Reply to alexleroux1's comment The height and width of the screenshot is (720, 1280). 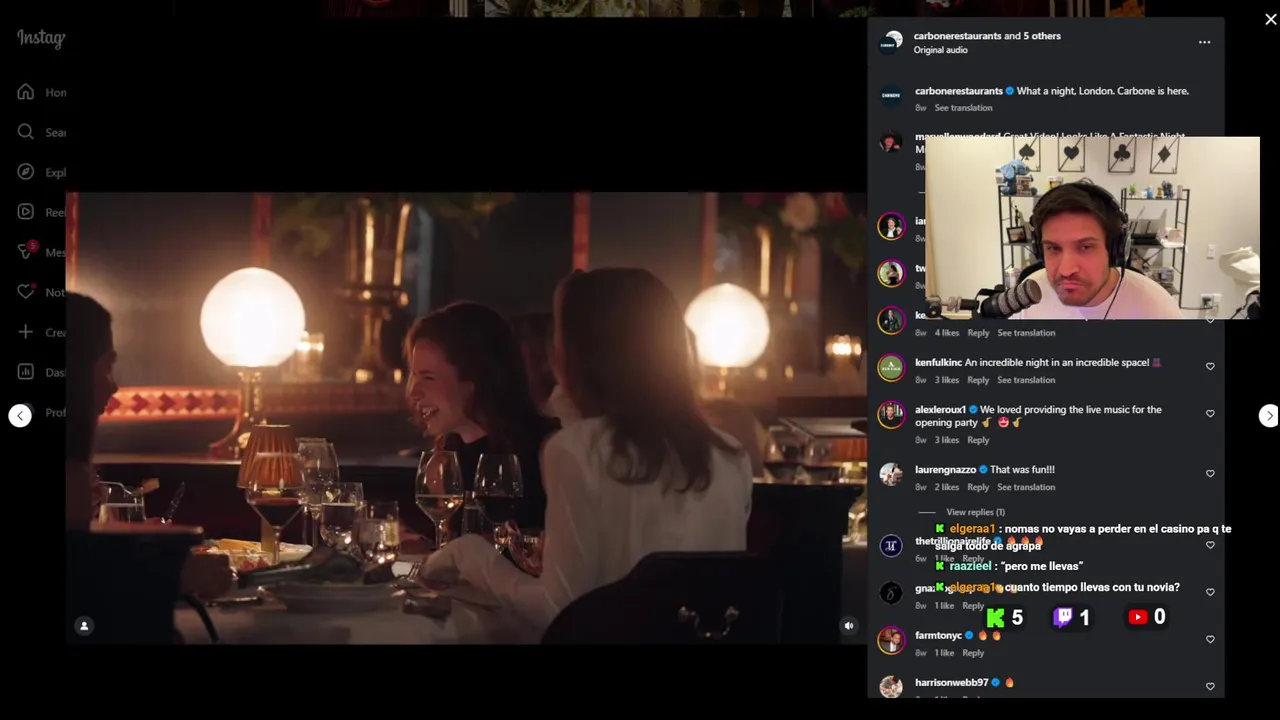point(978,440)
